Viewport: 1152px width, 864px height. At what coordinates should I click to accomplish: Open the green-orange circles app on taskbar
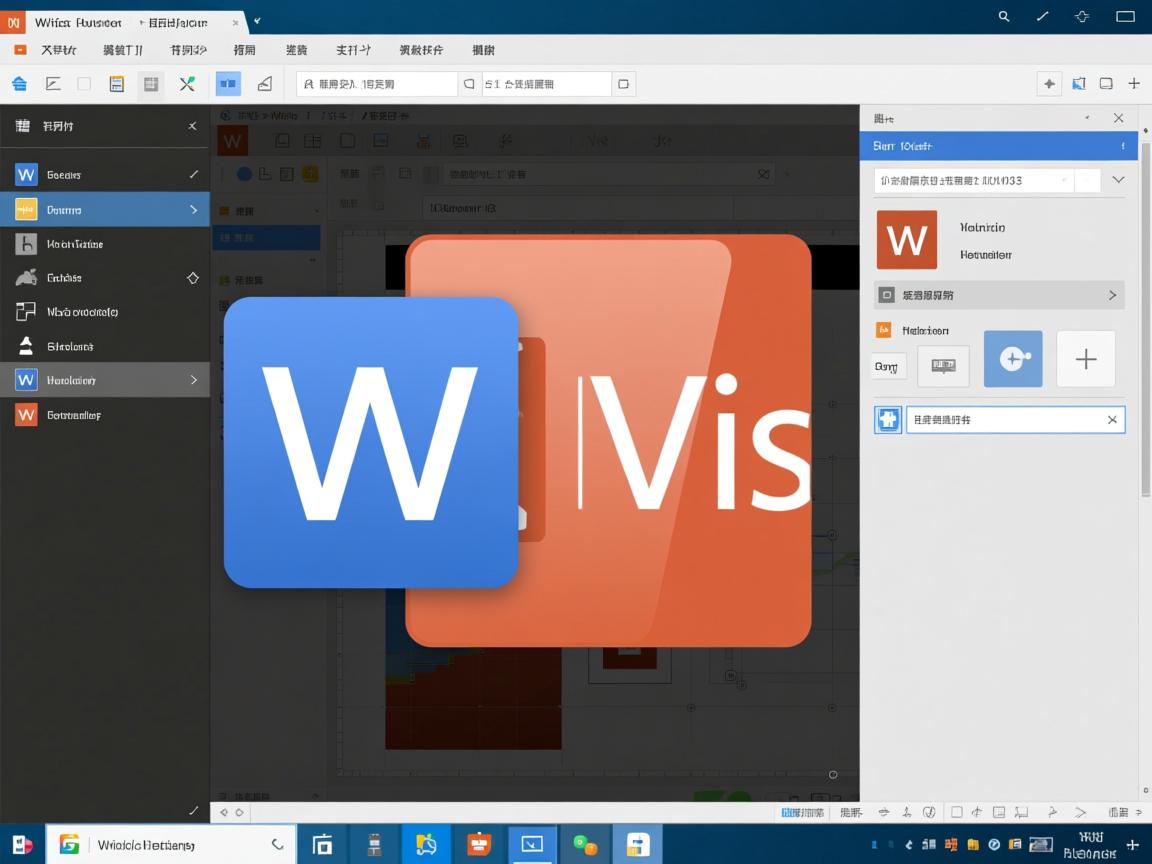pos(585,845)
